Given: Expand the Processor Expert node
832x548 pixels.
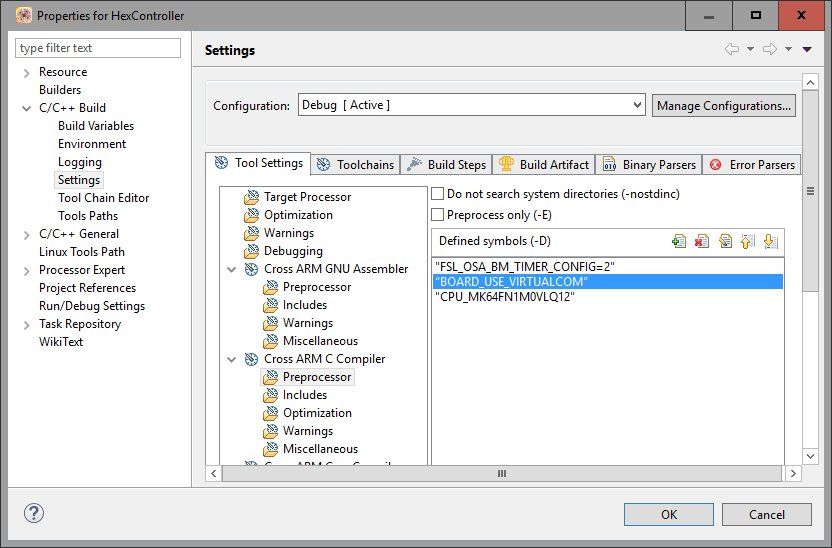Looking at the screenshot, I should click(x=27, y=271).
